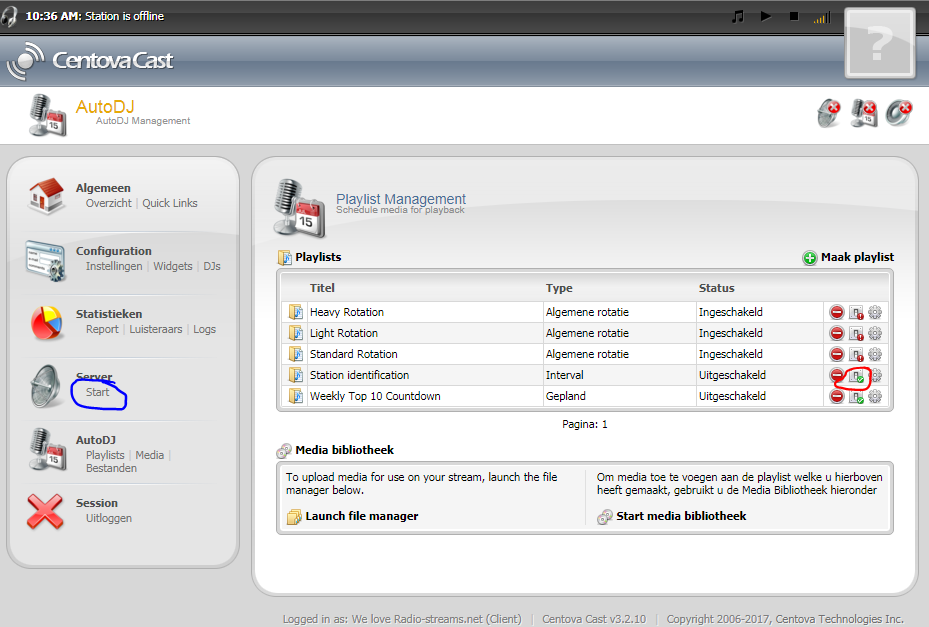Remove the Weekly Top 10 Countdown playlist
This screenshot has width=929, height=627.
[x=837, y=397]
